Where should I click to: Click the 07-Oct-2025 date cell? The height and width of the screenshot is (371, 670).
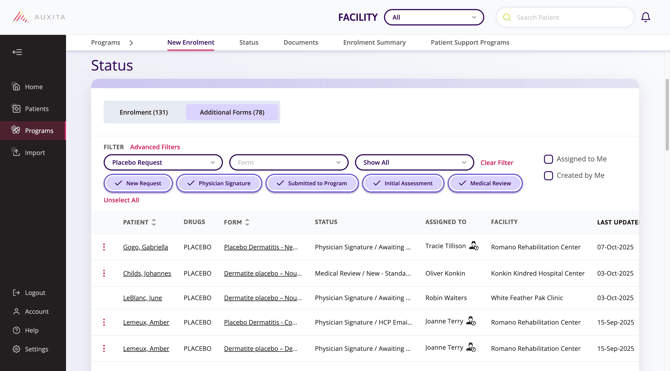tap(615, 247)
